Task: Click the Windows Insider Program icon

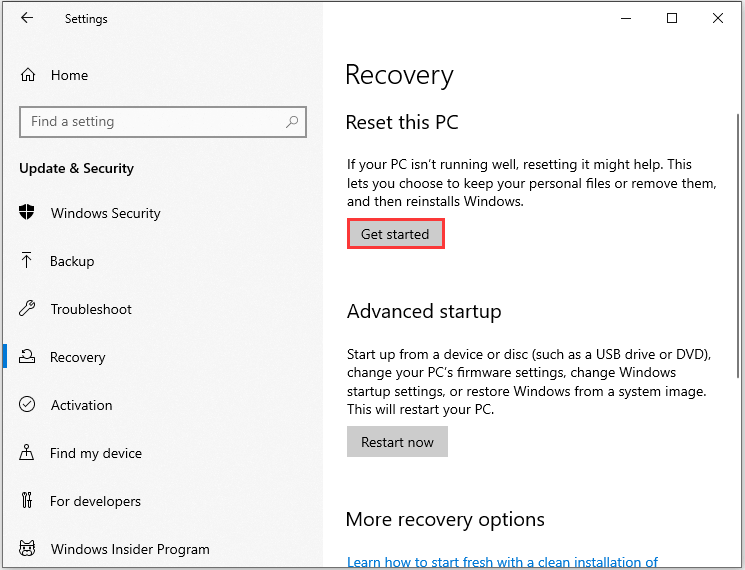Action: click(x=28, y=549)
